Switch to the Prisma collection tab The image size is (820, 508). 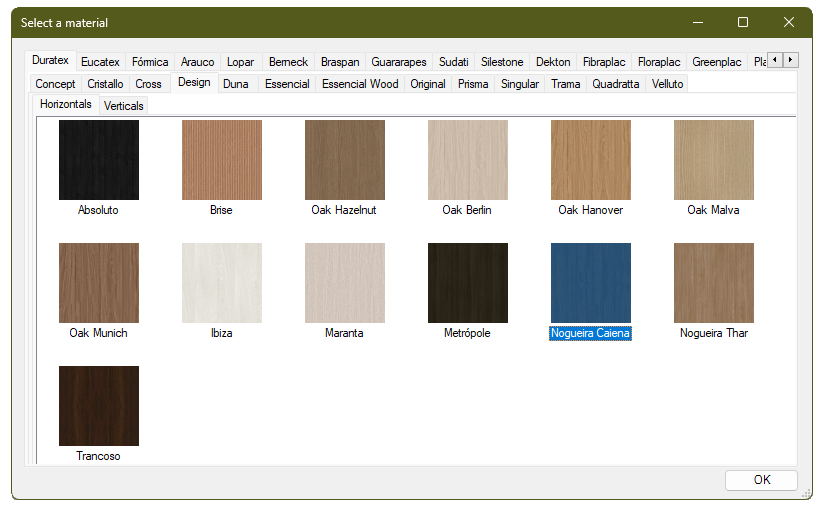473,84
